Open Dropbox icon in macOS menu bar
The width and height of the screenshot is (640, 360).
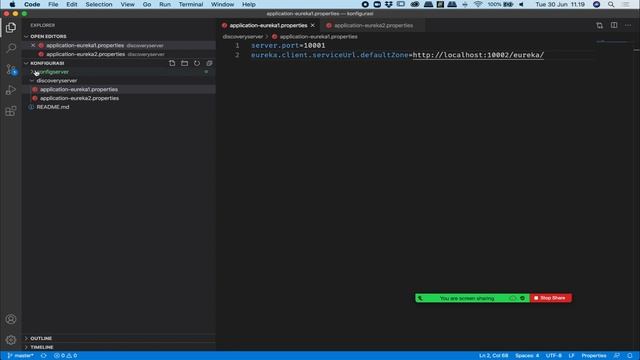[389, 4]
